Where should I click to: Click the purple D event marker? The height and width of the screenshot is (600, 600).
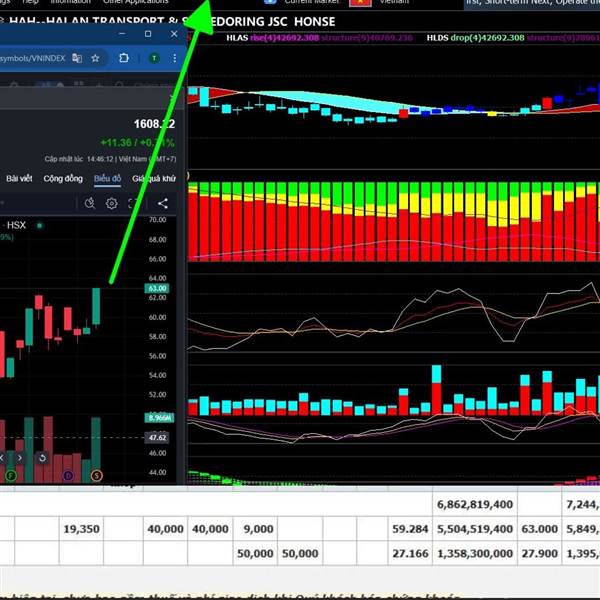pos(68,476)
